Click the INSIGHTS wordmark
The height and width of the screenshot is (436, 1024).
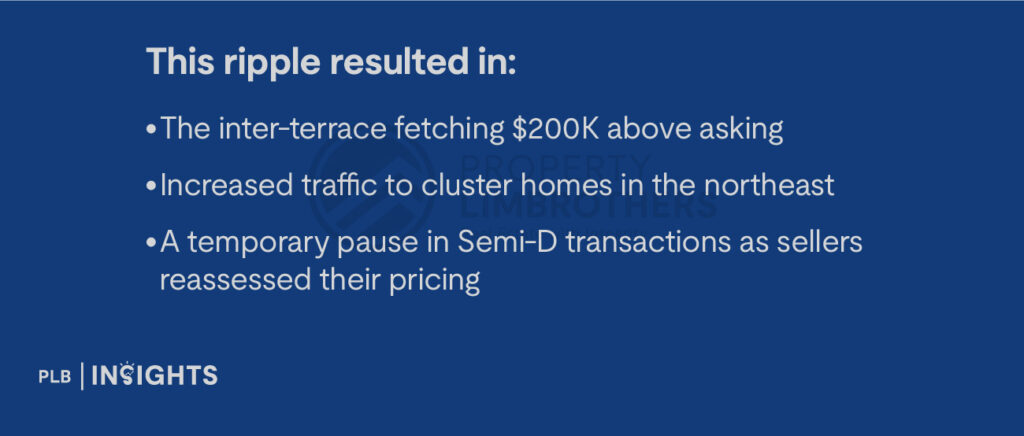(155, 376)
